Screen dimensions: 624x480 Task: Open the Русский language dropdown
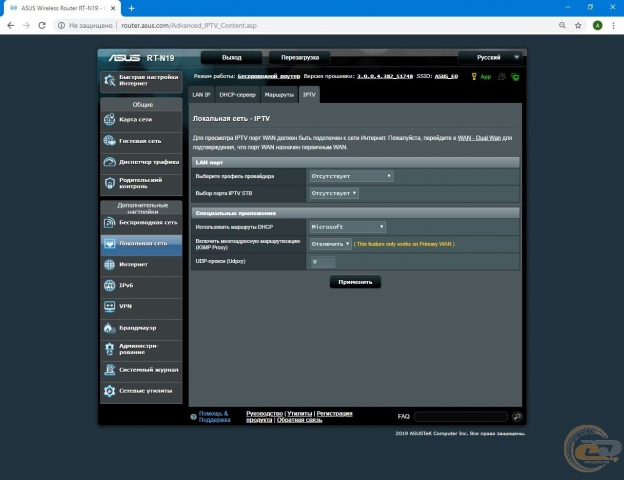coord(489,57)
